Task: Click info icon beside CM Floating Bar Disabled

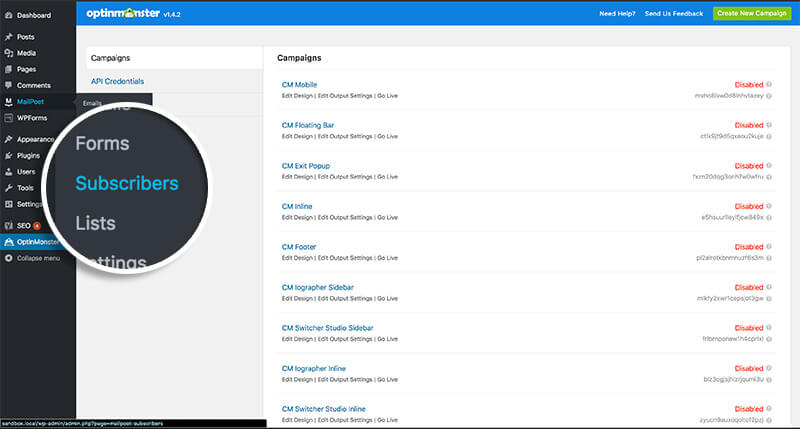Action: tap(769, 124)
